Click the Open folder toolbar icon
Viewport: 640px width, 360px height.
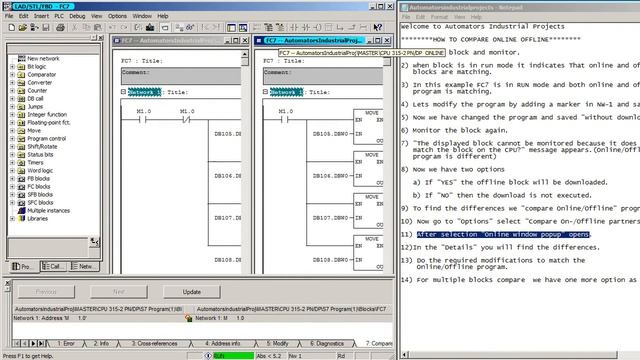pyautogui.click(x=22, y=27)
